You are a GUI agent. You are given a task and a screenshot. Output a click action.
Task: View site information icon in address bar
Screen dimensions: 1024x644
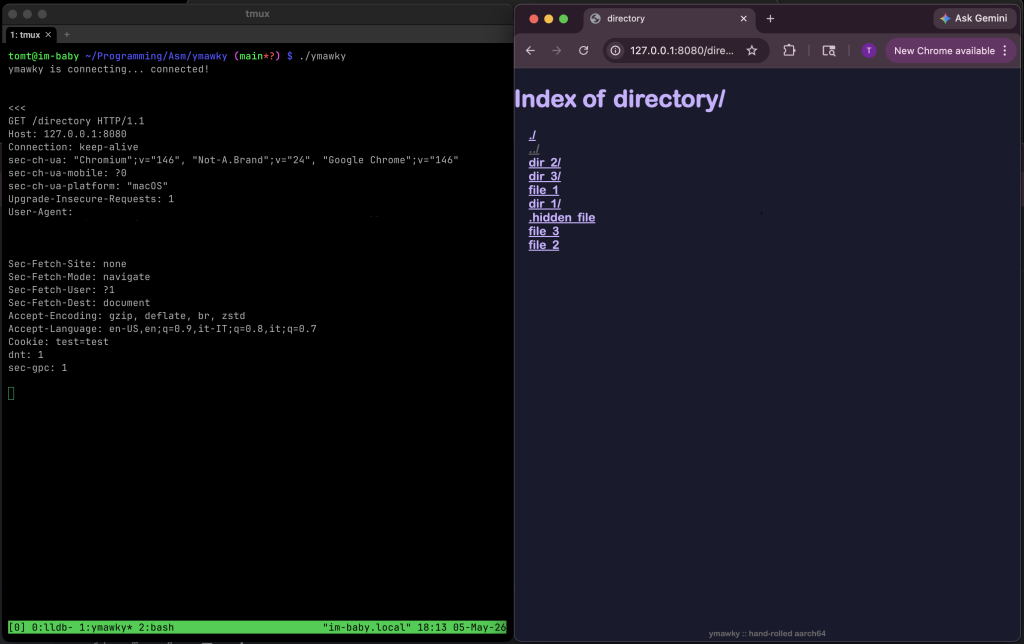(615, 51)
